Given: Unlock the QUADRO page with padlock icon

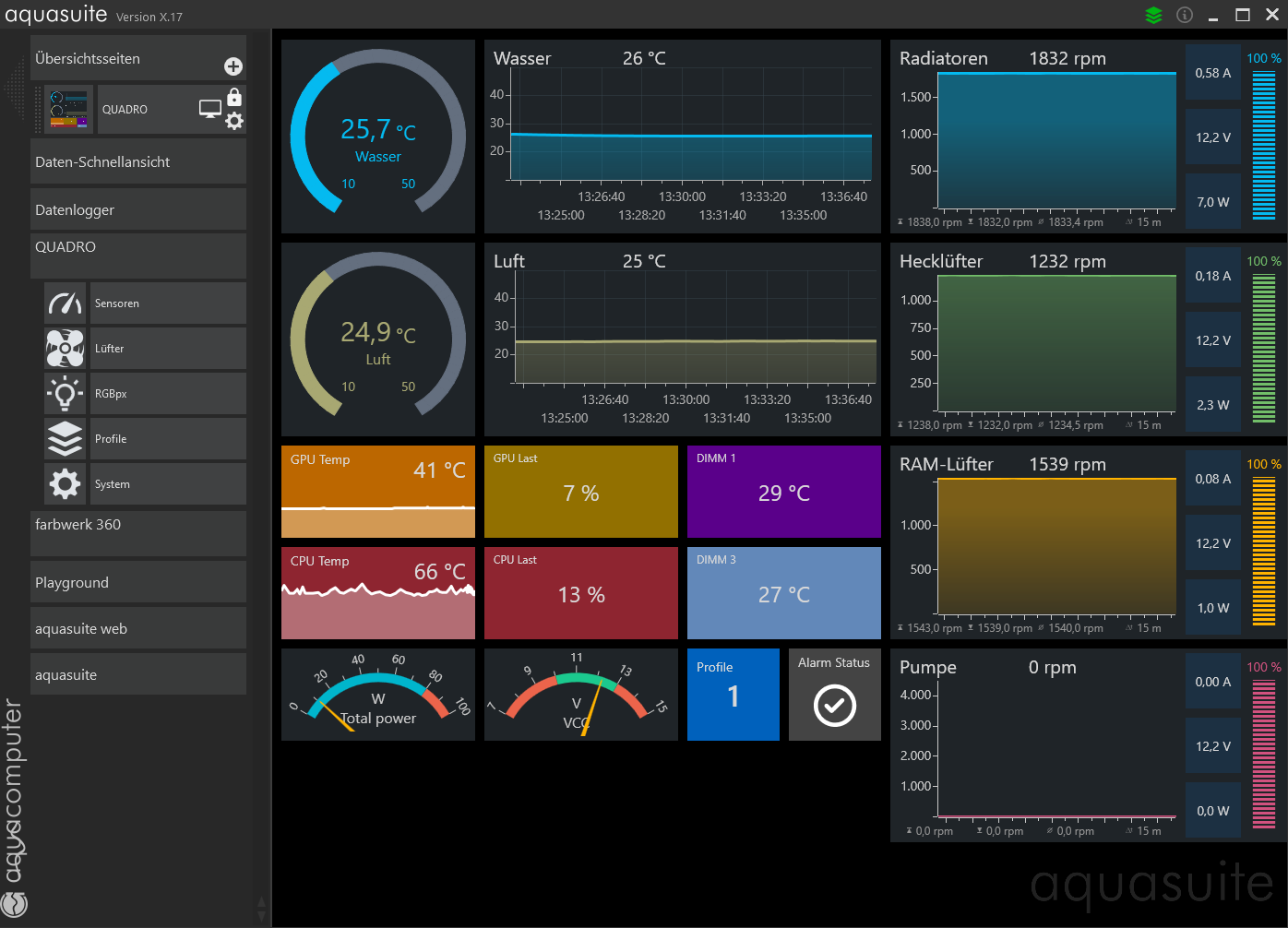Looking at the screenshot, I should pyautogui.click(x=234, y=97).
